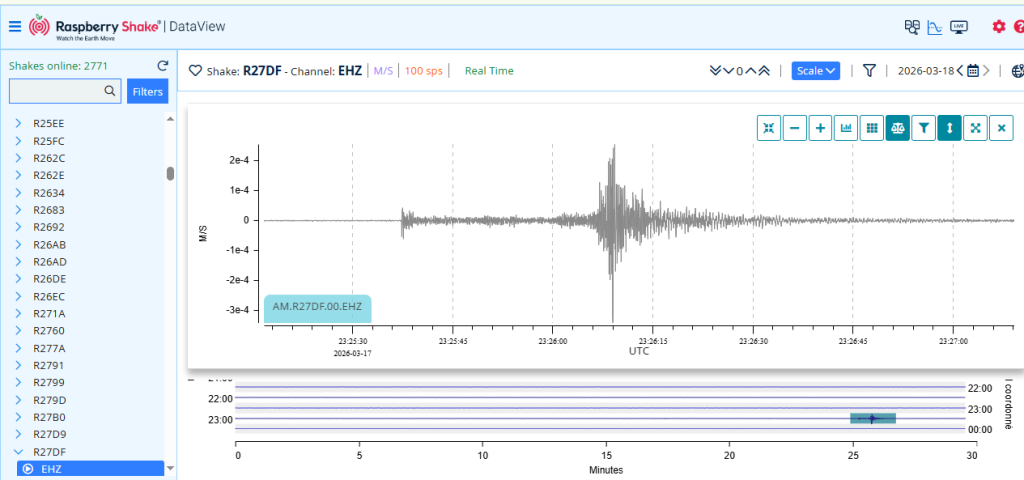Toggle the vertical arrows button on waveform toolbar
This screenshot has width=1024, height=480.
click(x=948, y=128)
